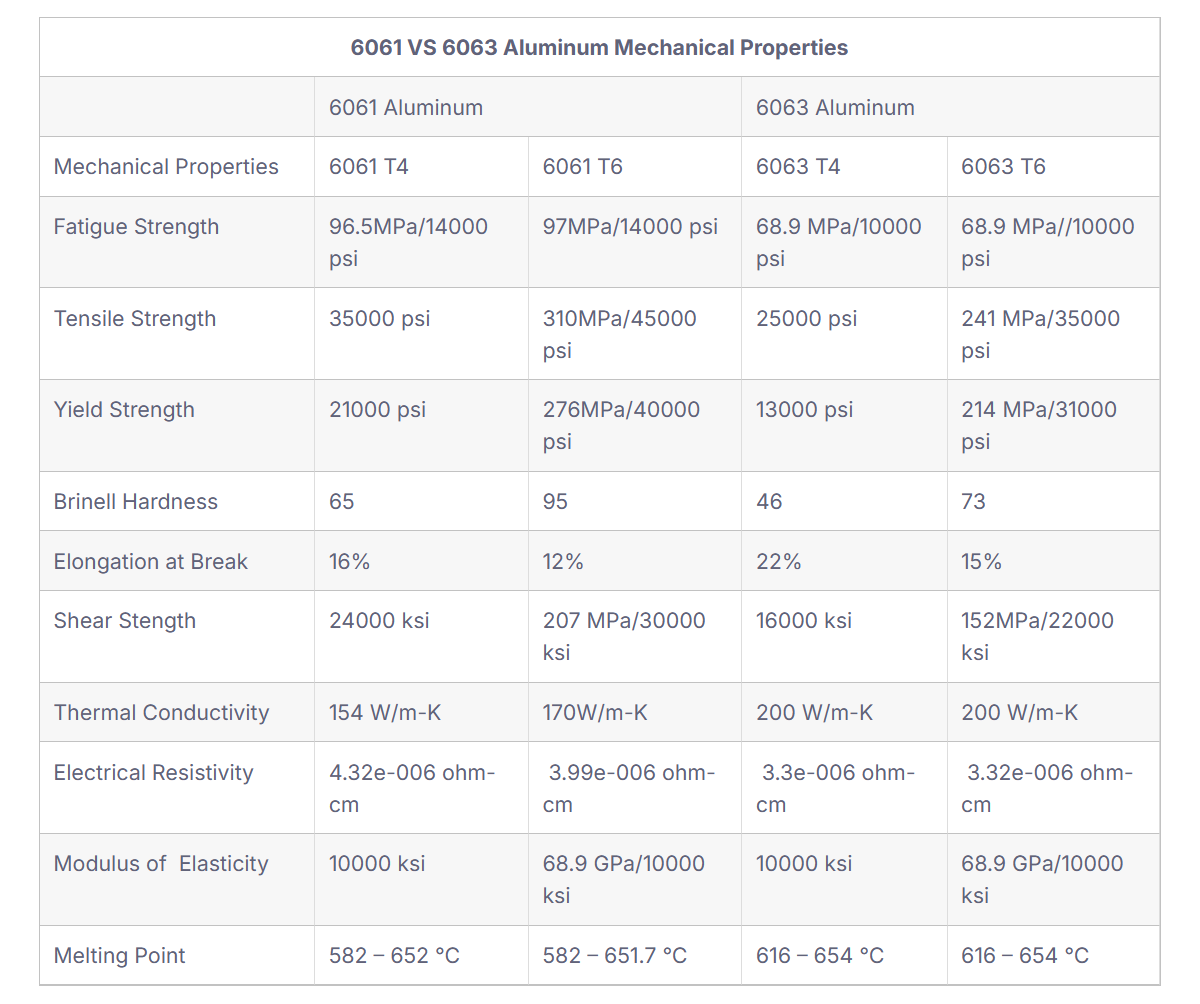The width and height of the screenshot is (1200, 1004).
Task: Select the '13000 psi' yield strength cell
Action: (804, 409)
